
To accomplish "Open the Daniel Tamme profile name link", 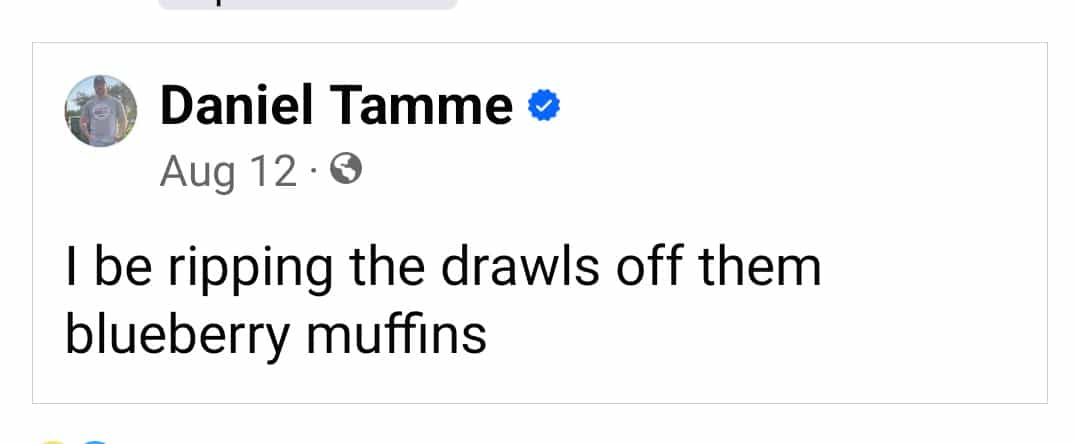I will pos(336,105).
